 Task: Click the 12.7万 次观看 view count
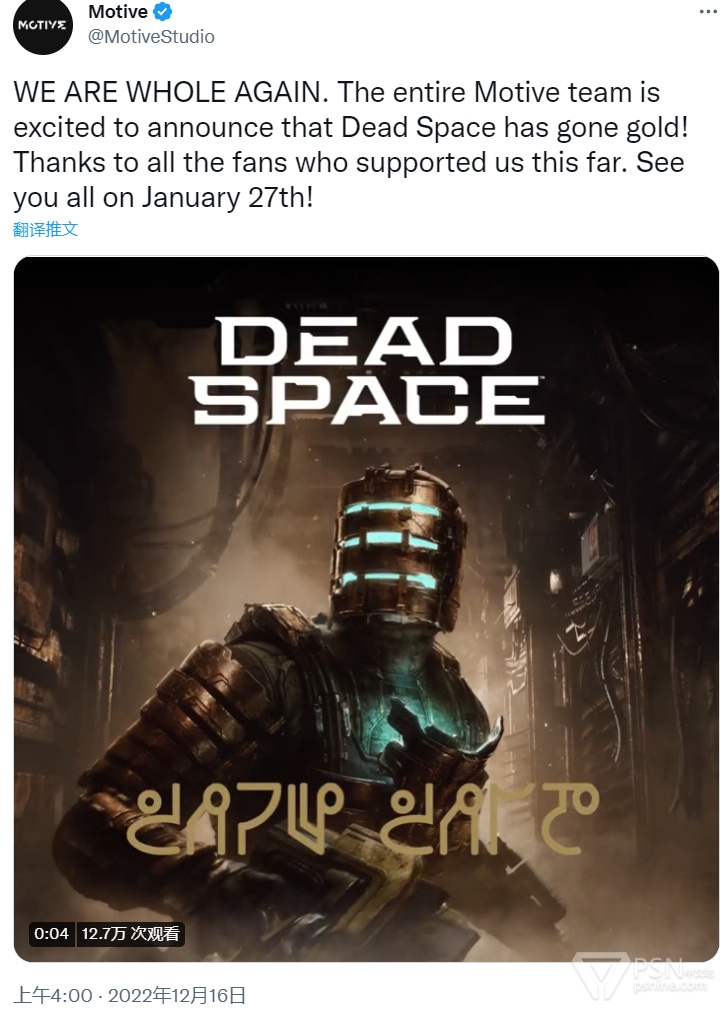(130, 934)
